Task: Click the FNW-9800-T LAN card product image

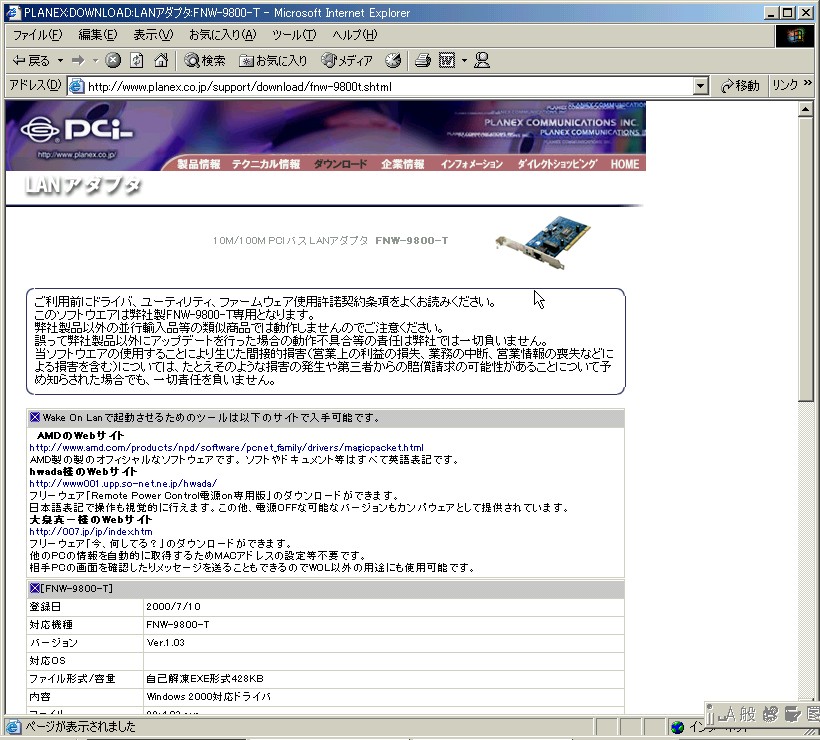Action: [x=543, y=243]
